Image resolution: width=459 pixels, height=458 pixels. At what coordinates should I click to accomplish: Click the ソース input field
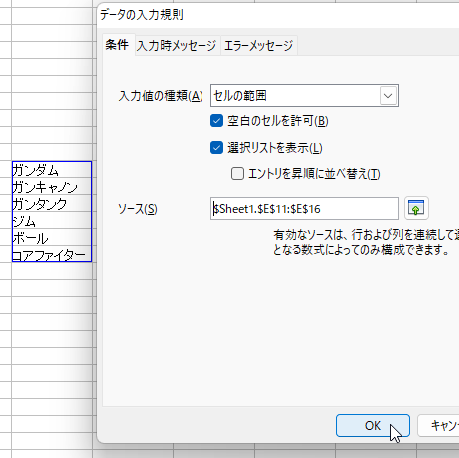click(304, 208)
